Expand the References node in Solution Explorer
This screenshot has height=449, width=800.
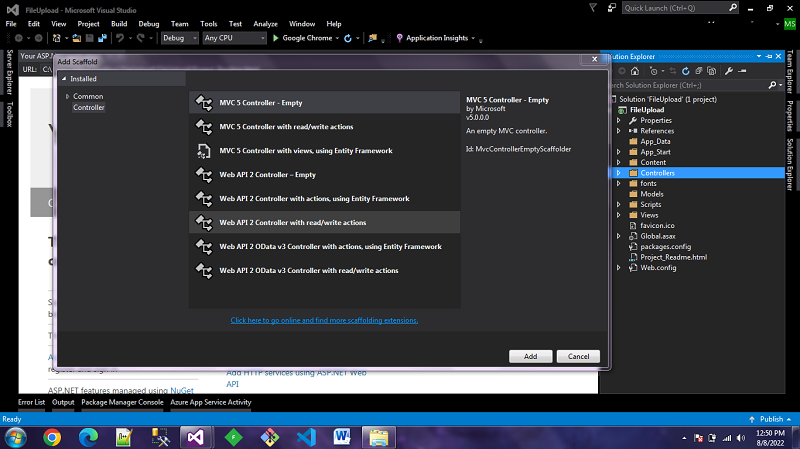[x=618, y=131]
